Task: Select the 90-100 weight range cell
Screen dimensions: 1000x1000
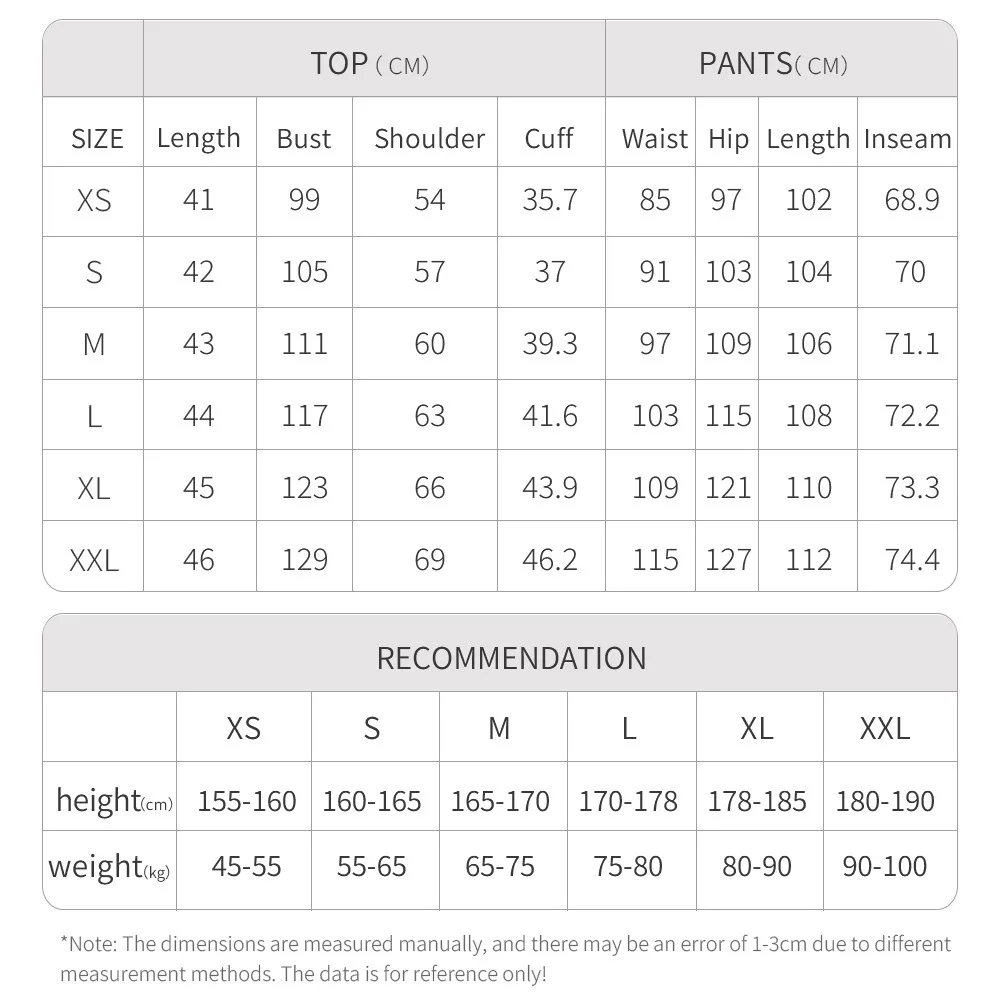Action: (x=885, y=866)
